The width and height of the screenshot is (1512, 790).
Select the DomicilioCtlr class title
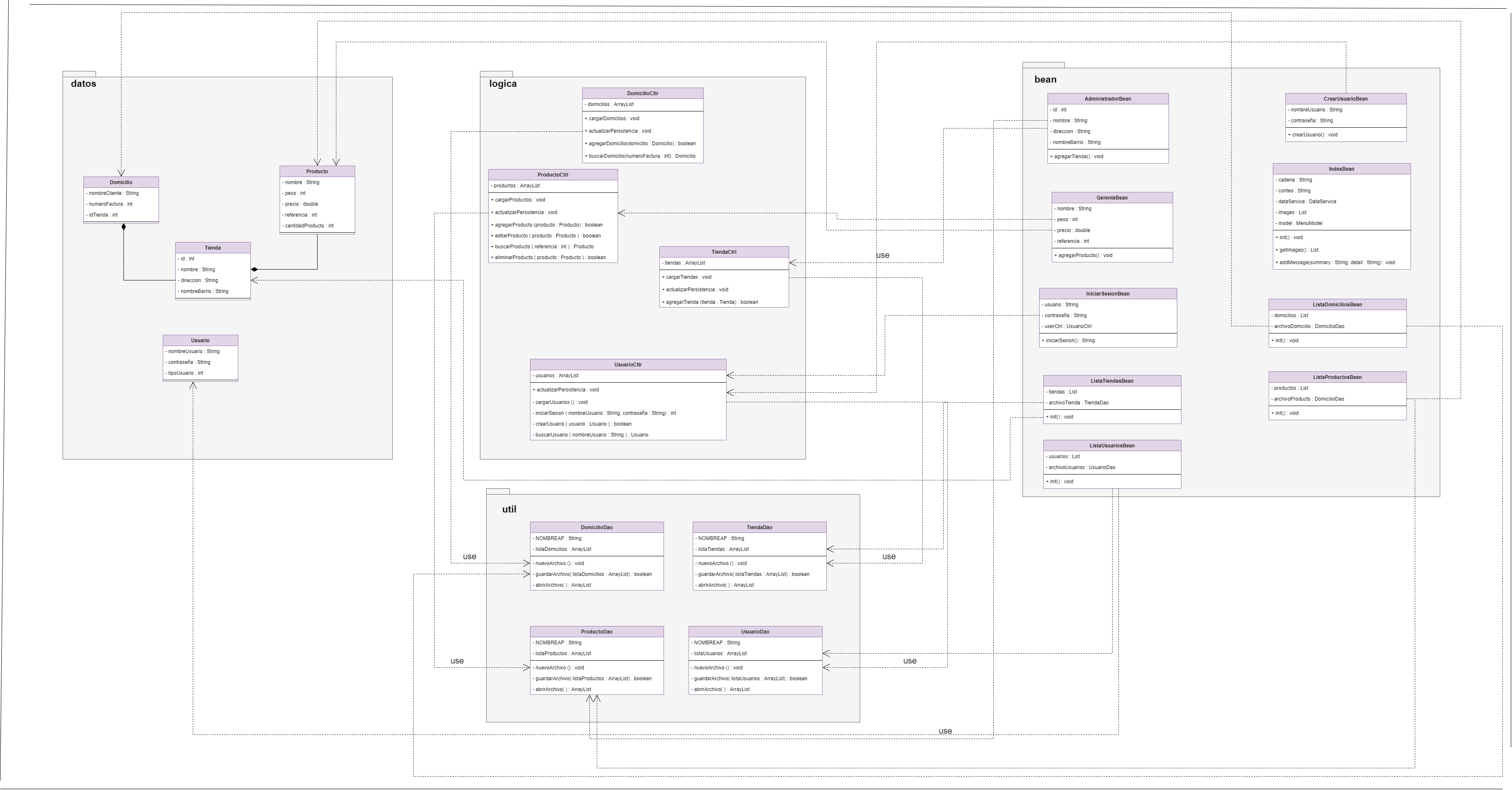click(643, 93)
